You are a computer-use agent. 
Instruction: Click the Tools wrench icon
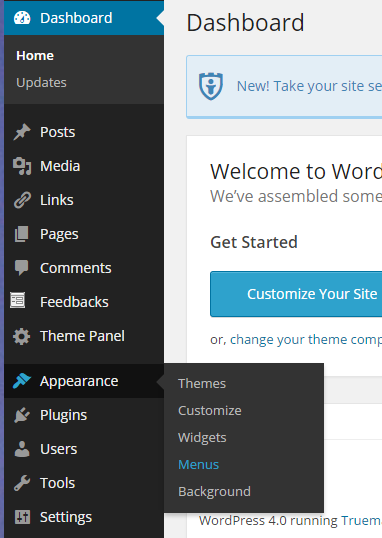pyautogui.click(x=22, y=483)
